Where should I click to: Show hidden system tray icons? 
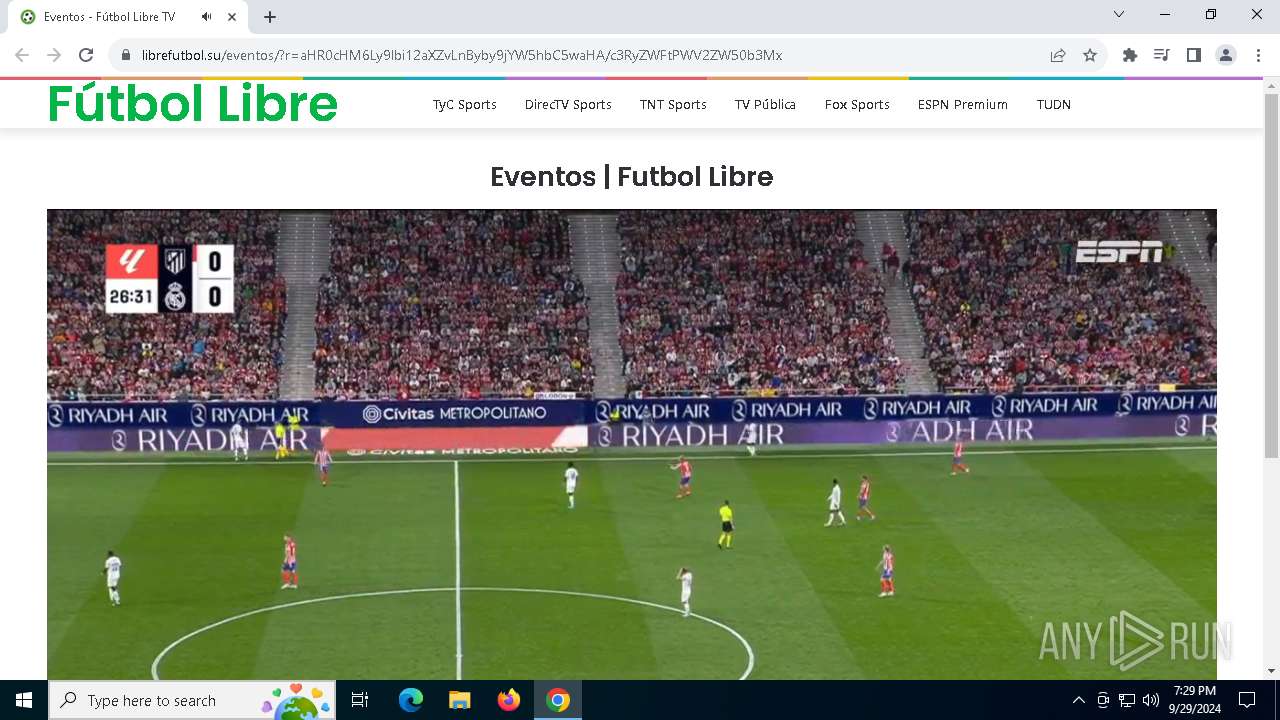pyautogui.click(x=1078, y=700)
